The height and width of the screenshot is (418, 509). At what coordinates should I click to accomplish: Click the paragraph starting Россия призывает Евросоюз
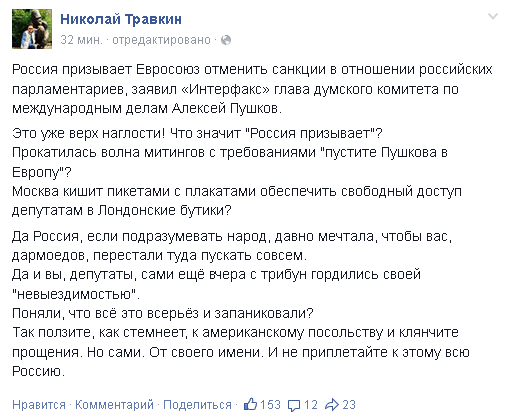[x=252, y=89]
